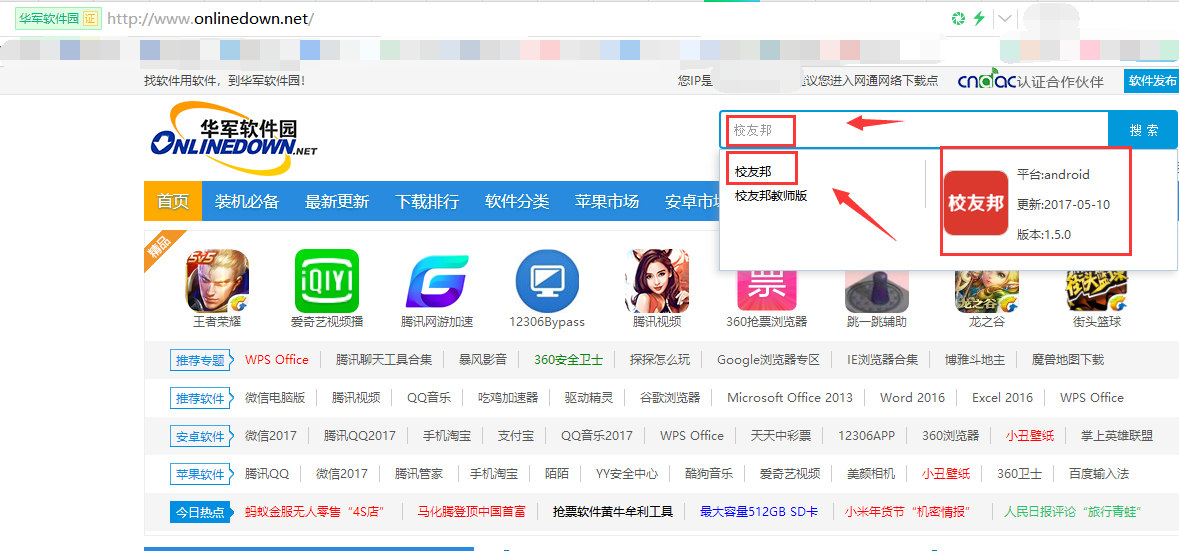This screenshot has height=551, width=1179.
Task: Open the 酷狗音乐 link
Action: click(708, 474)
